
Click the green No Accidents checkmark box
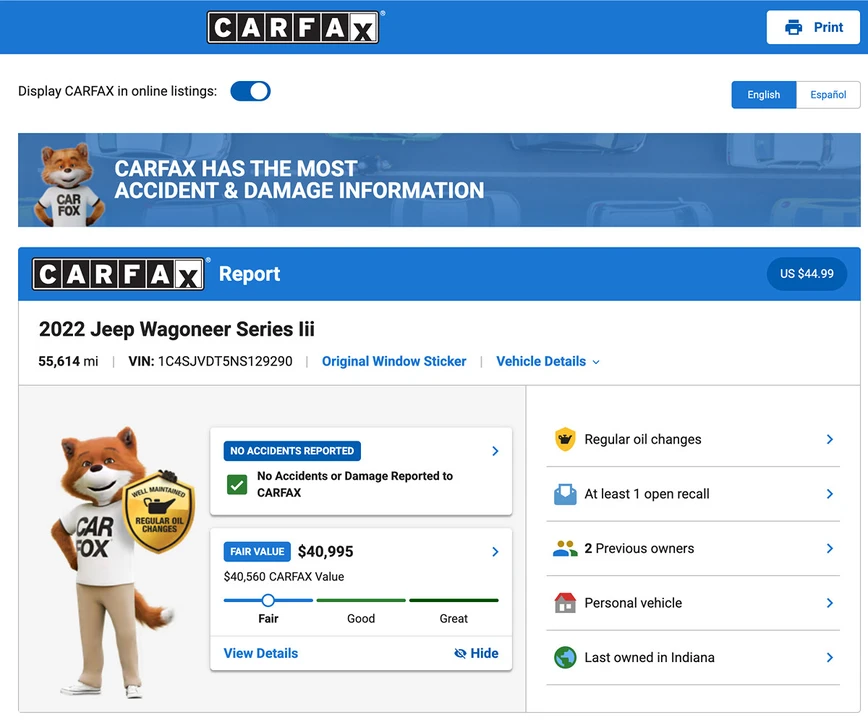pos(237,485)
